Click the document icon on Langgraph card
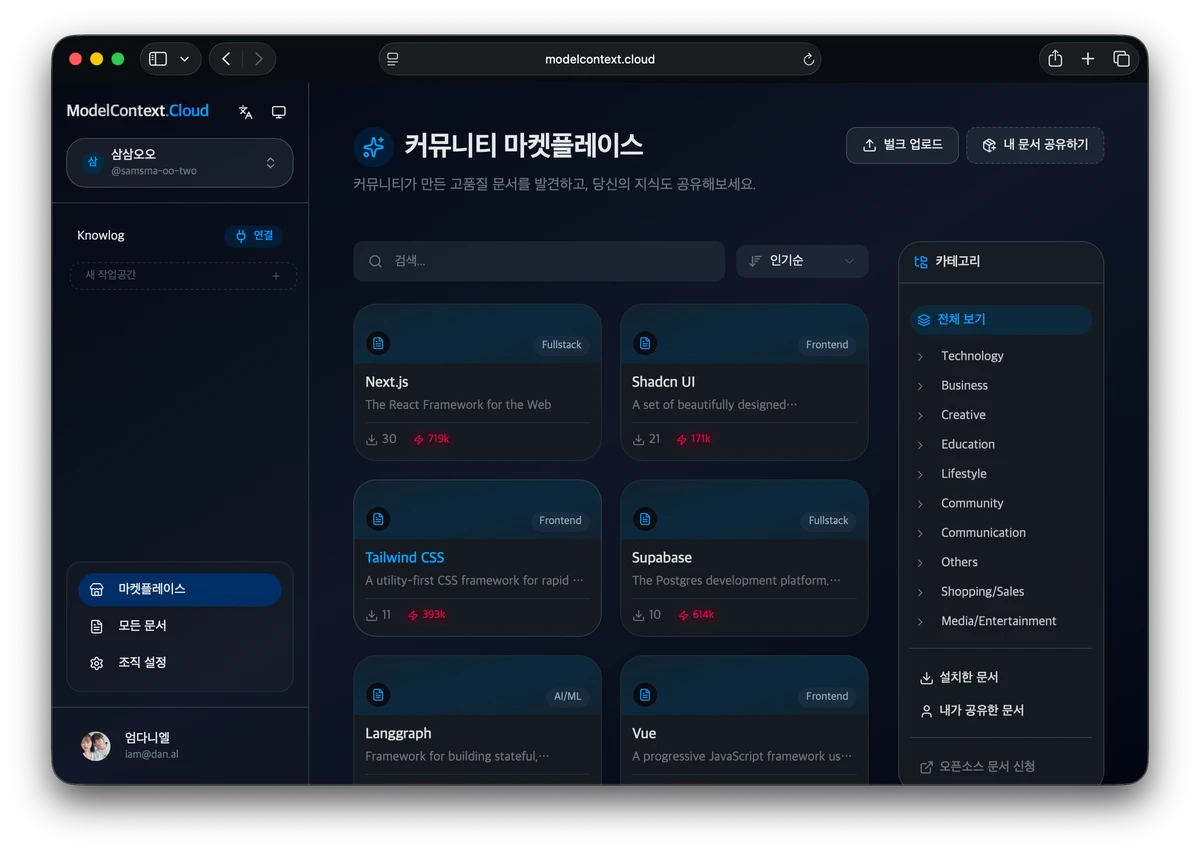The image size is (1200, 853). 378,694
